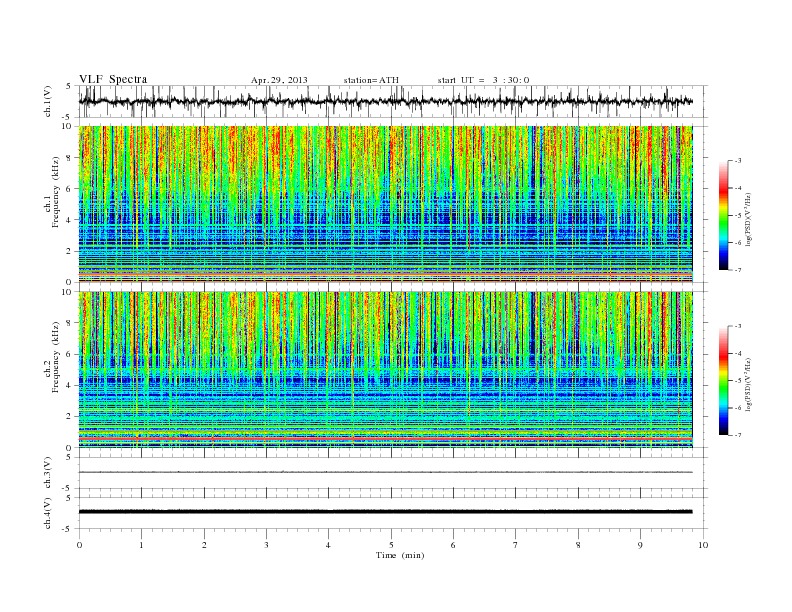
Task: Click the "6" kHz tick of ch.2 spectrogram
Action: click(x=70, y=354)
